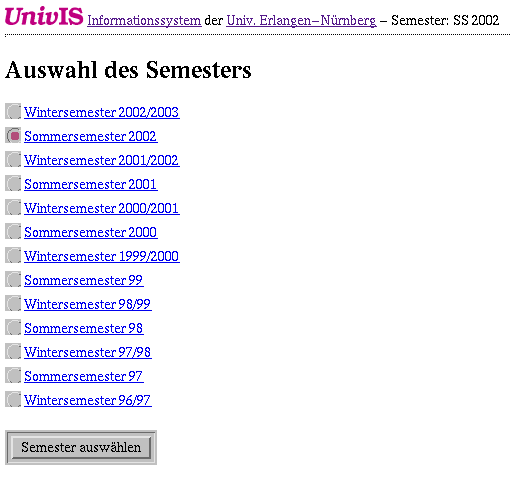Follow the Sommersemester 97 link
The image size is (510, 489).
(84, 376)
